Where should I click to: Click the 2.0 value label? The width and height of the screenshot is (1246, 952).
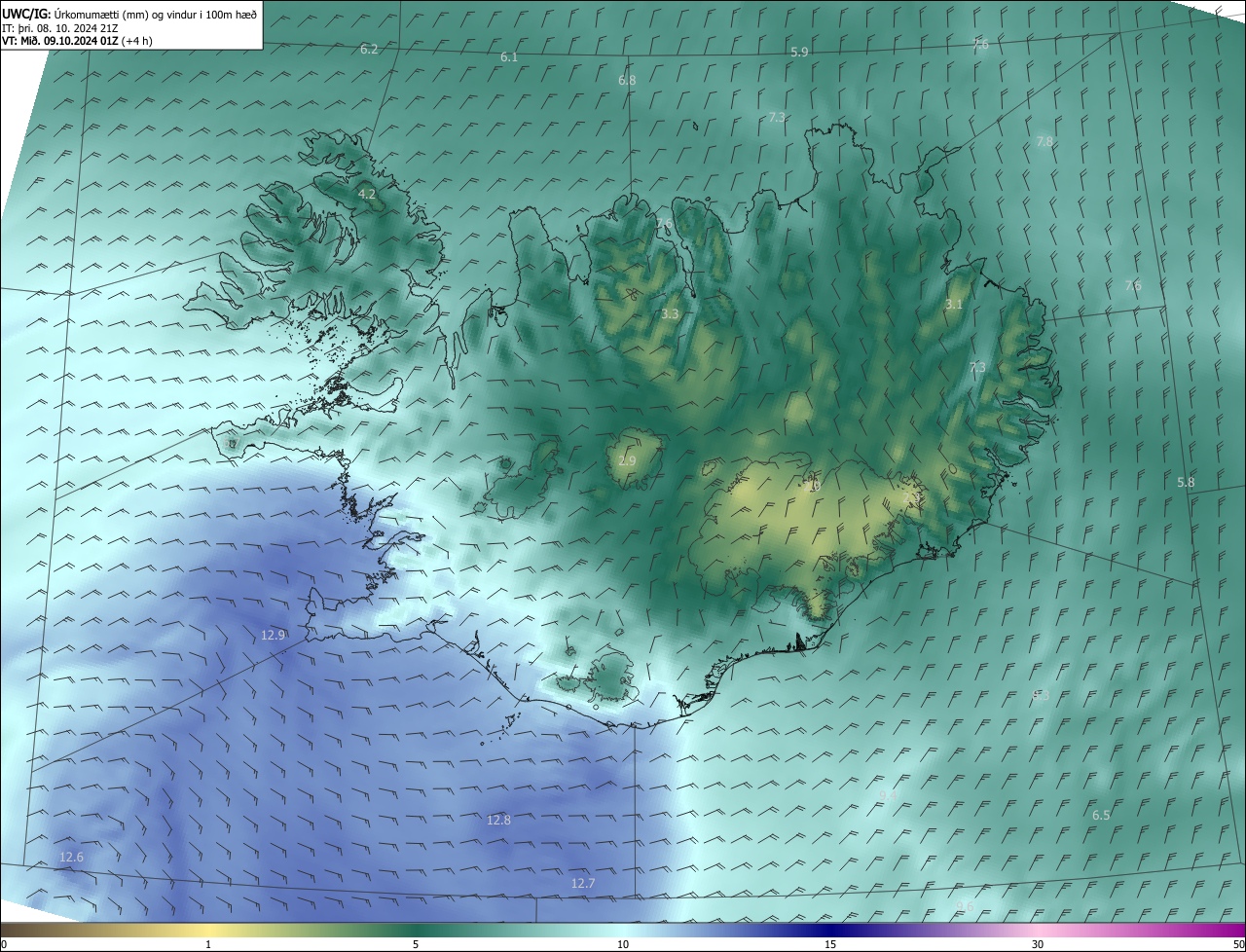coord(814,485)
